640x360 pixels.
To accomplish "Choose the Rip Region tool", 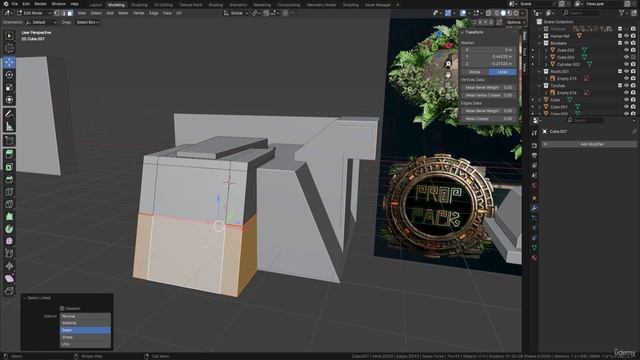I will pyautogui.click(x=9, y=291).
